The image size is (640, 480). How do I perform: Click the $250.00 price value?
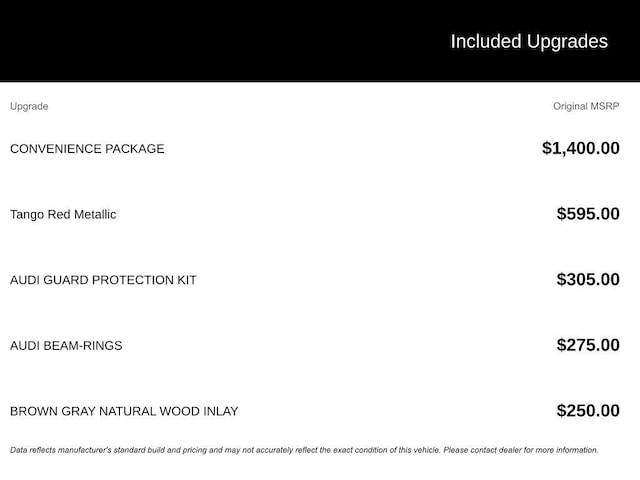pyautogui.click(x=588, y=411)
